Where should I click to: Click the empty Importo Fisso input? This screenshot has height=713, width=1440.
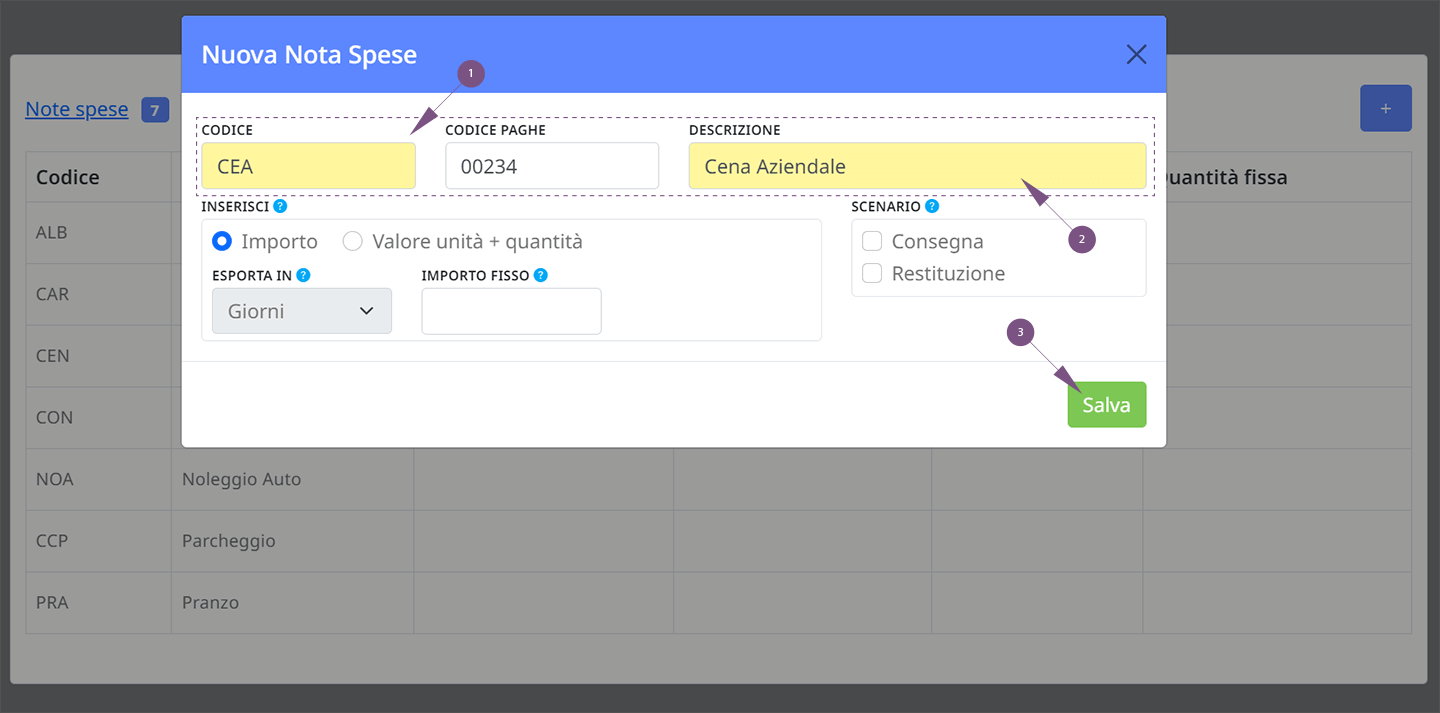click(x=511, y=311)
